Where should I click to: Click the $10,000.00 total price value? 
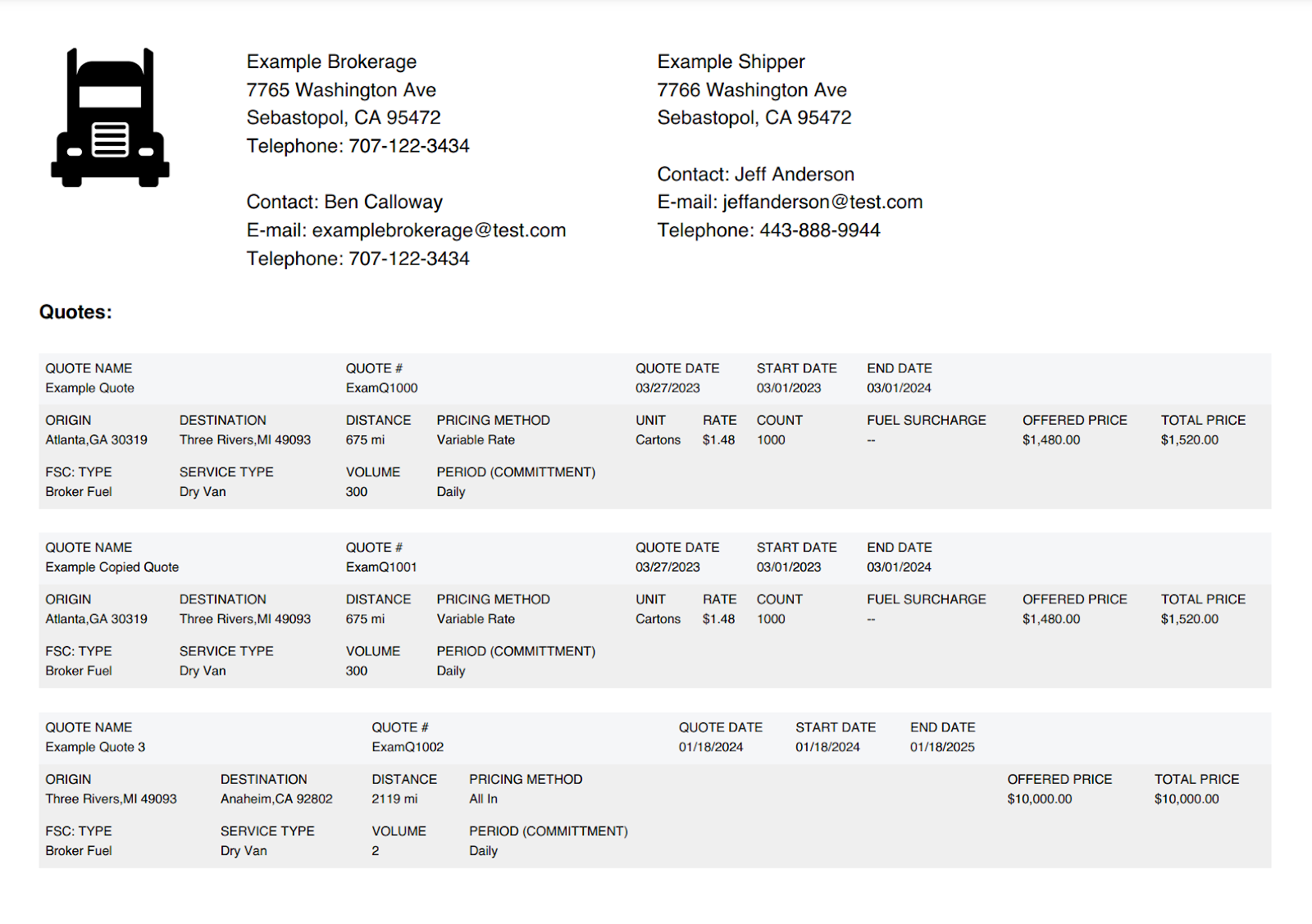click(x=1187, y=799)
